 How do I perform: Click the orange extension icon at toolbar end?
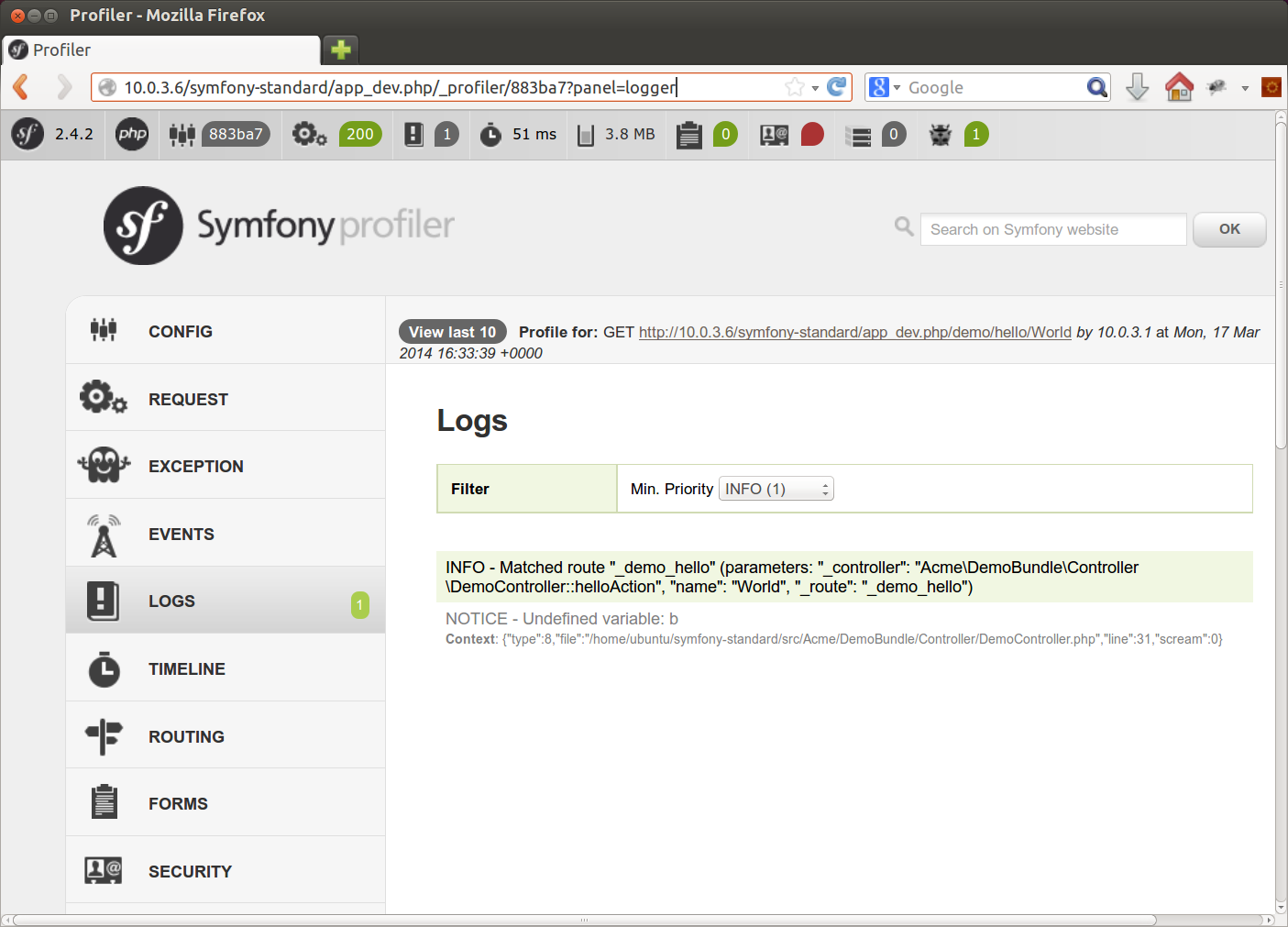coord(1271,87)
